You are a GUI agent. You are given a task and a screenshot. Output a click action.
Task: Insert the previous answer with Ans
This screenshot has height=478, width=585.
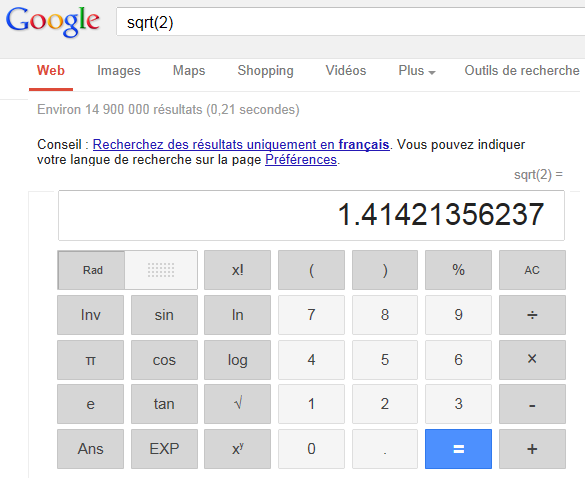[90, 449]
